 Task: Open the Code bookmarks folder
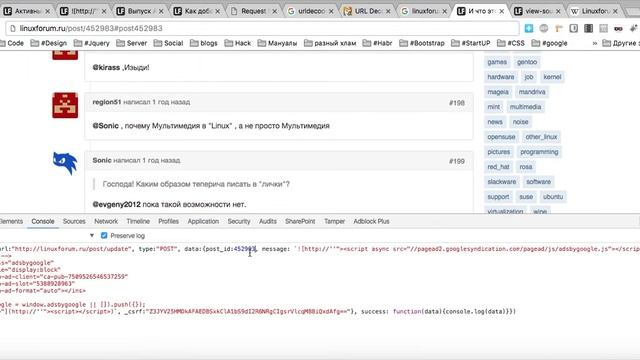point(12,43)
